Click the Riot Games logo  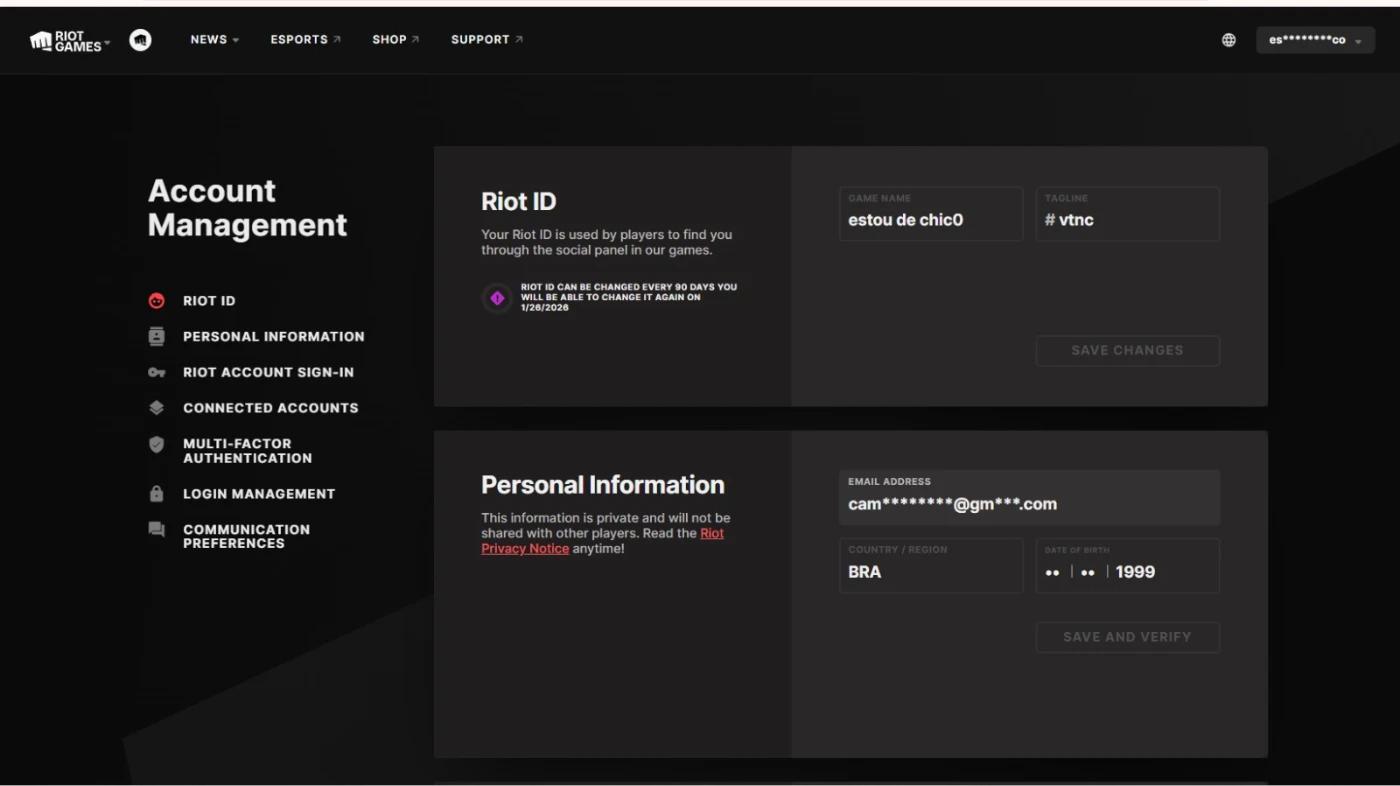click(68, 40)
